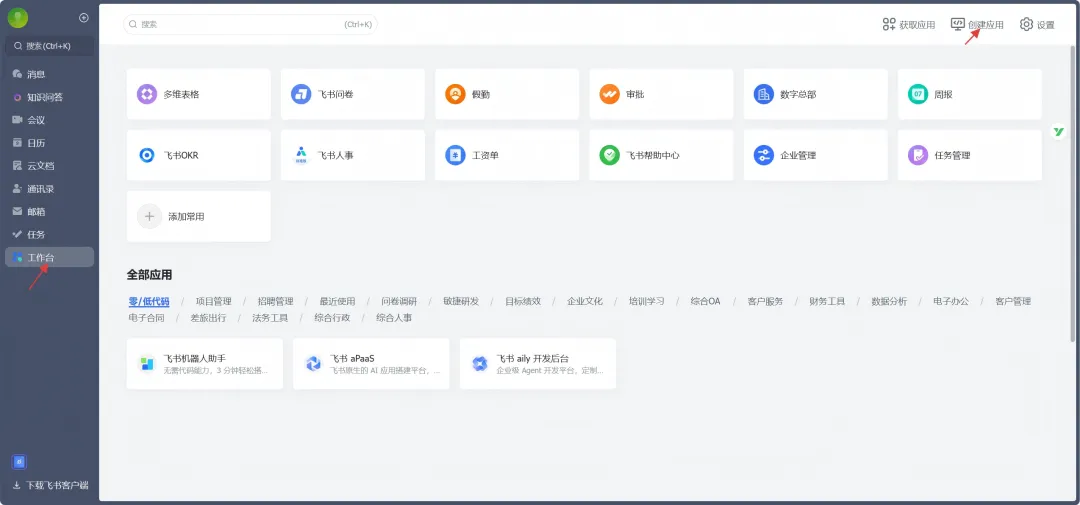
Task: Switch to the 最近使用 category
Action: click(338, 301)
